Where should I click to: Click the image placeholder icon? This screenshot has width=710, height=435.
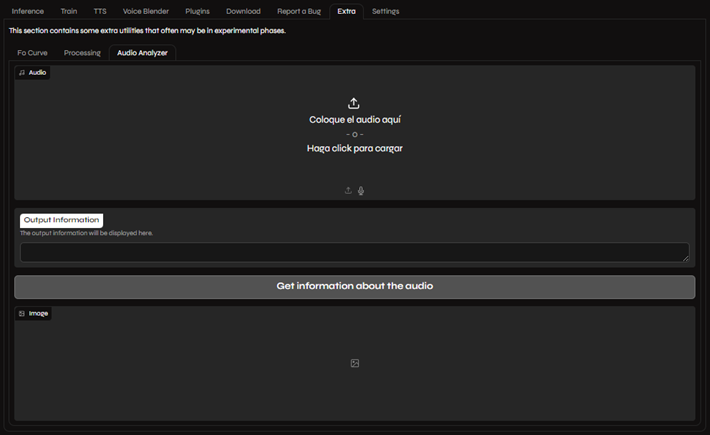click(355, 363)
